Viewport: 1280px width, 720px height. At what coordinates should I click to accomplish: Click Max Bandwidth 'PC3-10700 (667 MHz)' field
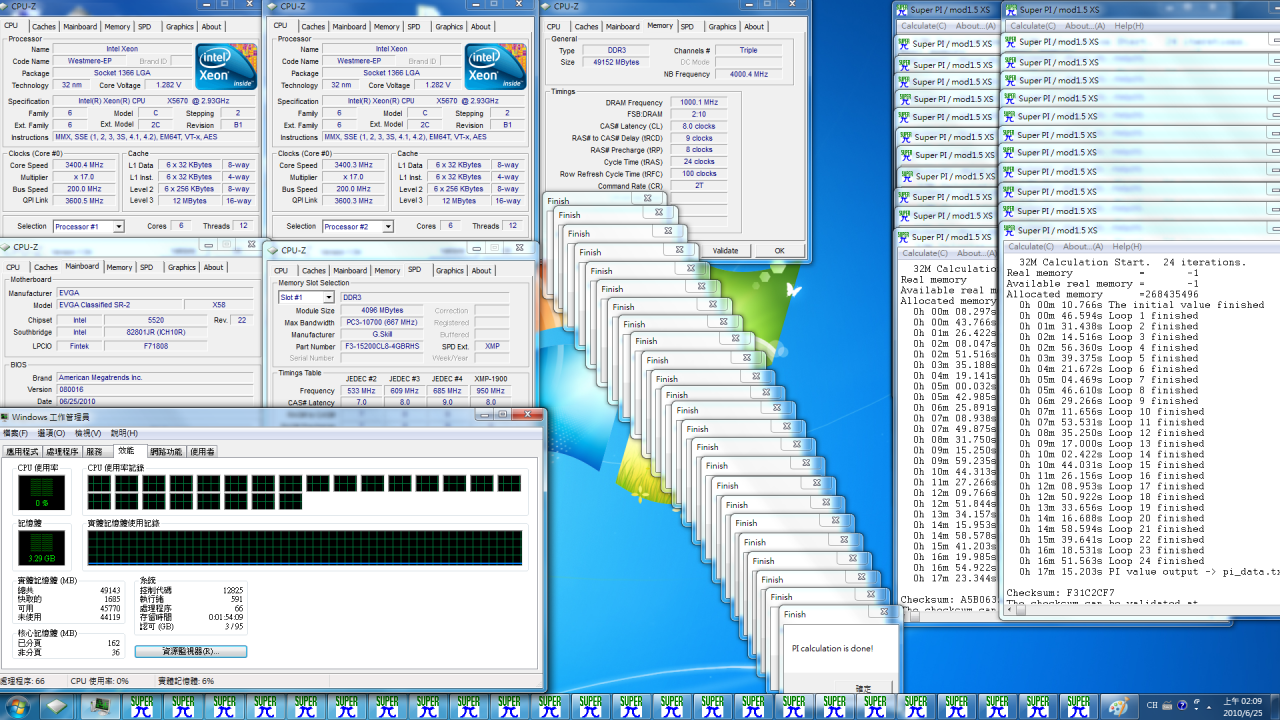384,322
